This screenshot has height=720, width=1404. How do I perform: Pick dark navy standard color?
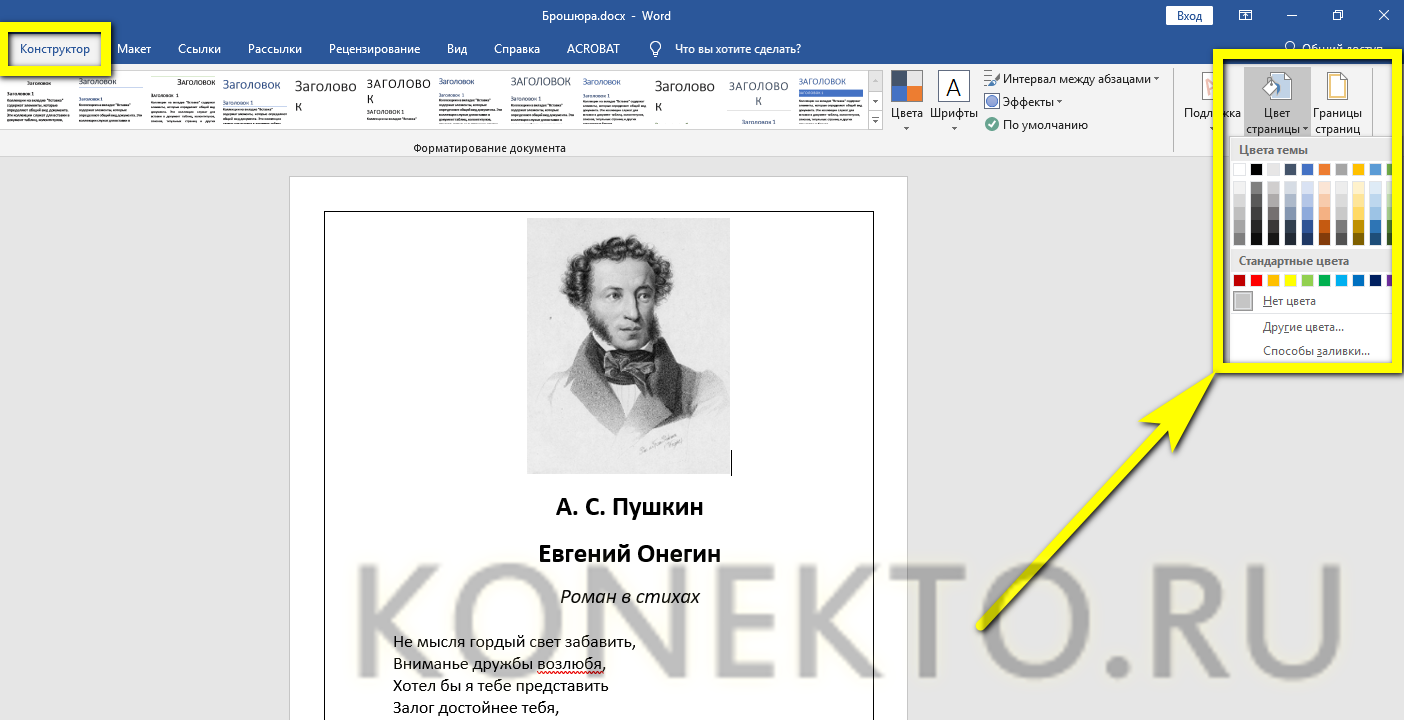click(x=1376, y=281)
